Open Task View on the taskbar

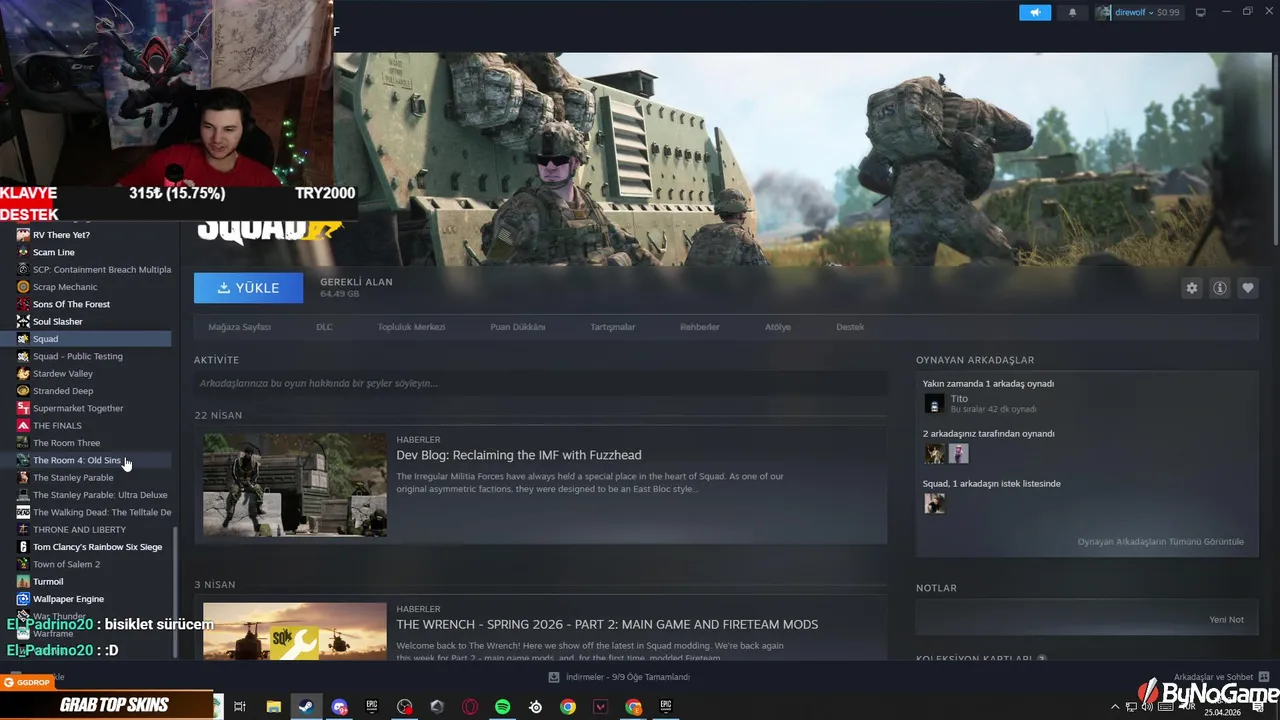240,707
